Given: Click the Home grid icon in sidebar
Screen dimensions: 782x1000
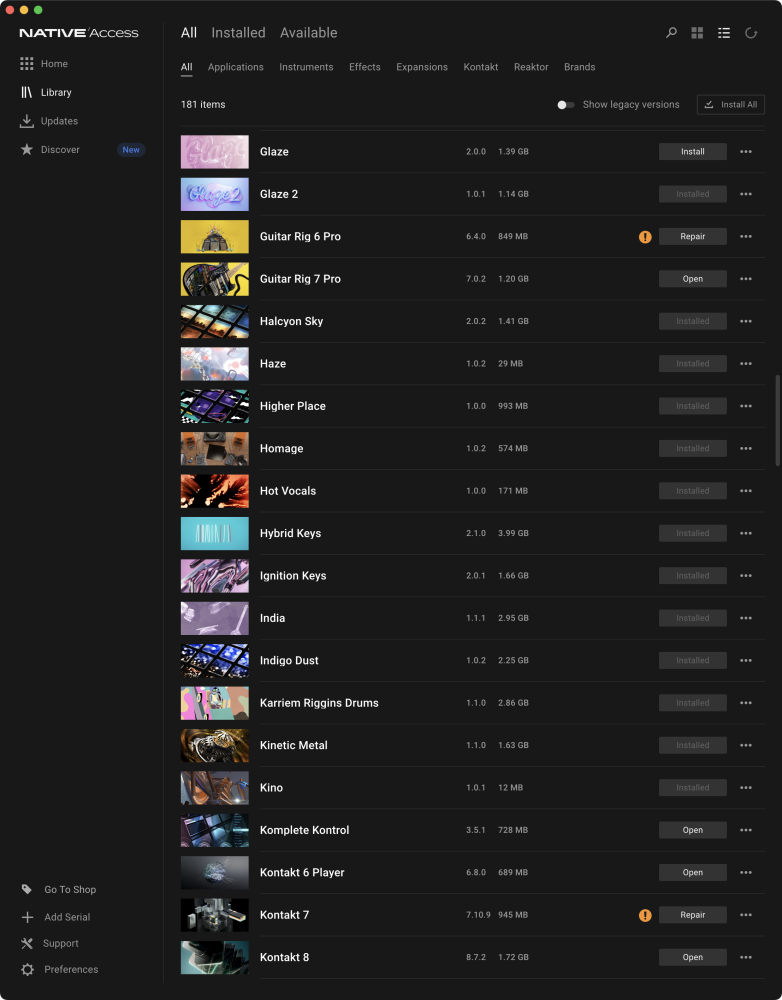Looking at the screenshot, I should (x=26, y=64).
